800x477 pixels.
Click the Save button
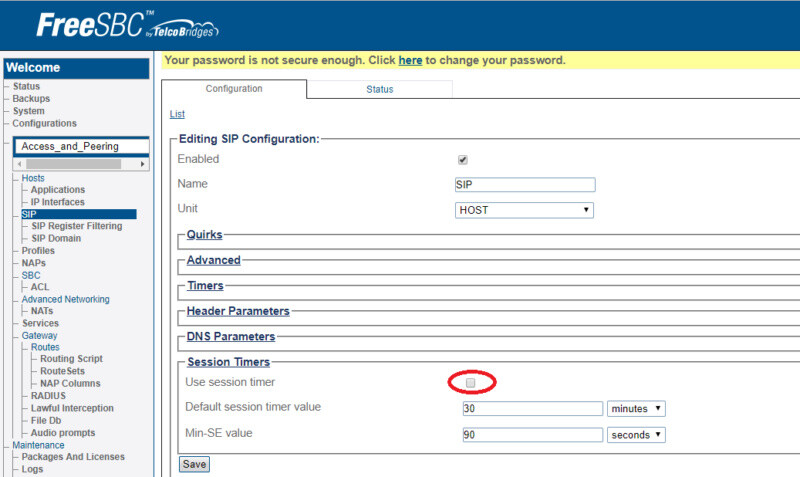click(194, 464)
